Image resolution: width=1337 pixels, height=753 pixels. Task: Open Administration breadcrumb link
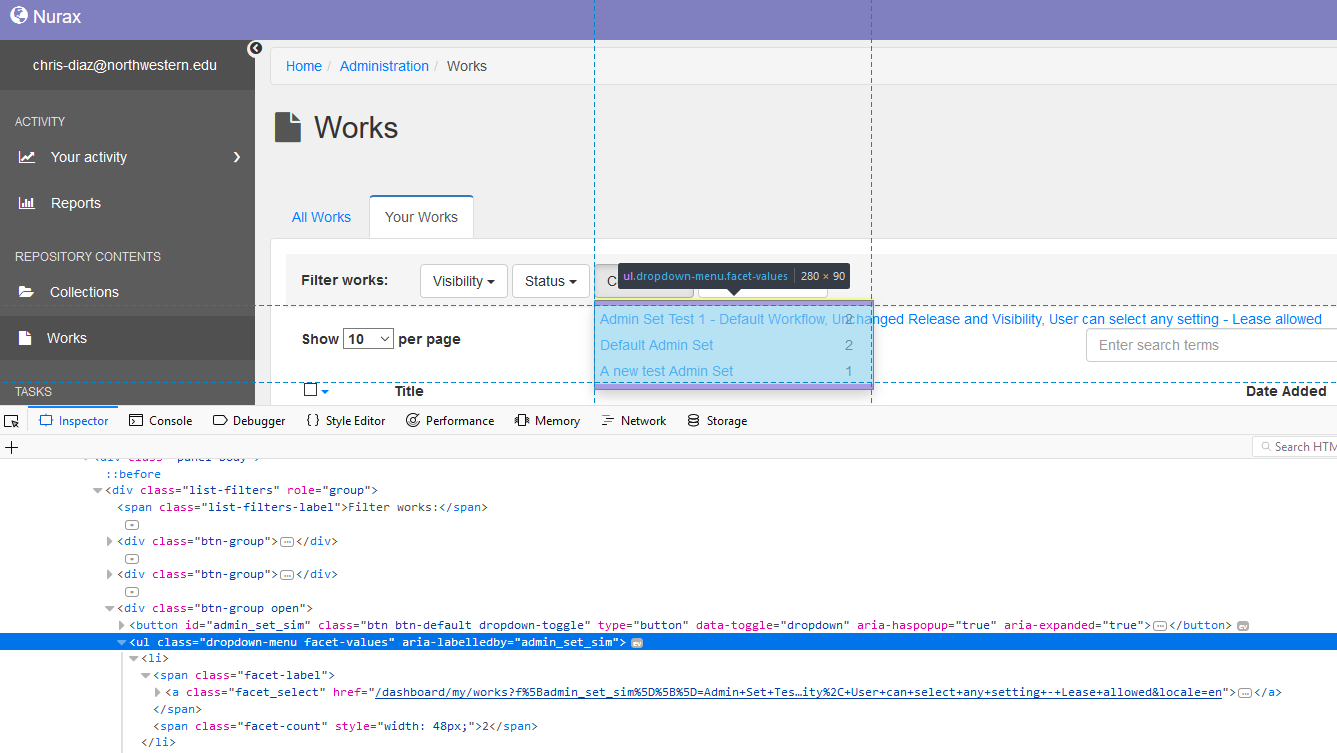384,66
